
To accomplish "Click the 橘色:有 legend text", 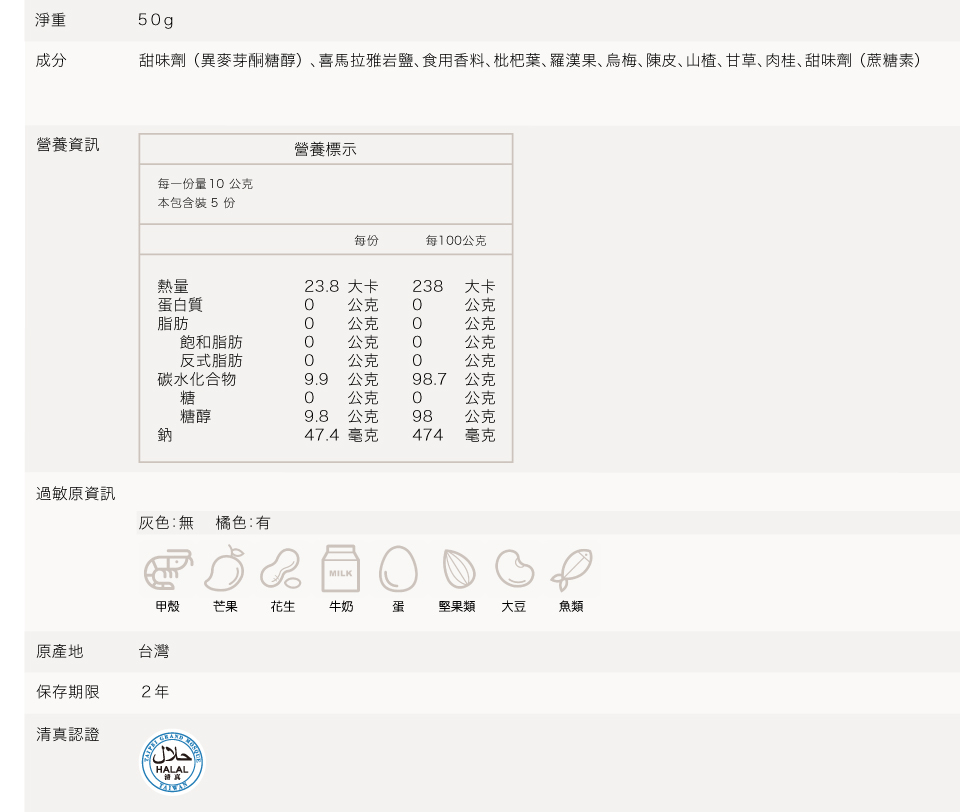I will click(x=242, y=523).
